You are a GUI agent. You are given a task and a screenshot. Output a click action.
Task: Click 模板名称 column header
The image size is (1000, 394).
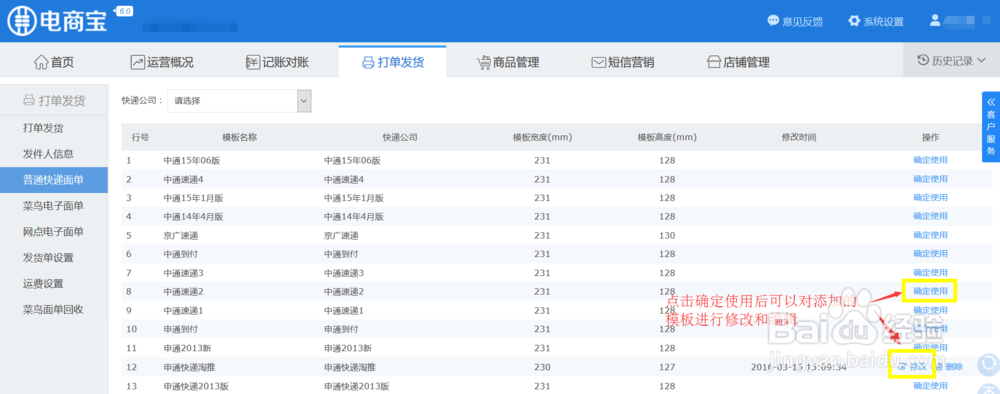(x=239, y=137)
